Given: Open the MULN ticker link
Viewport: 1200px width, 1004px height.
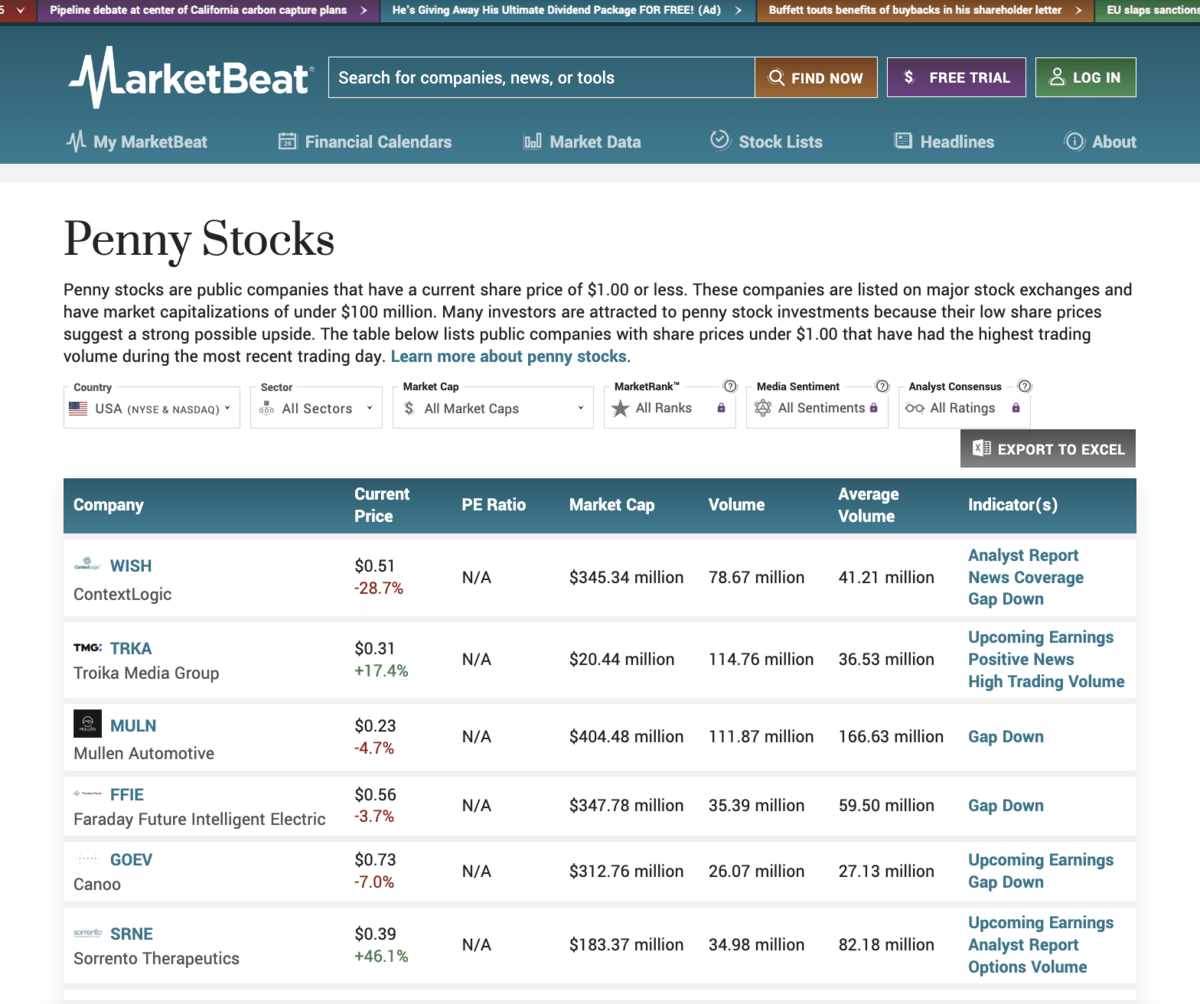Looking at the screenshot, I should (133, 725).
